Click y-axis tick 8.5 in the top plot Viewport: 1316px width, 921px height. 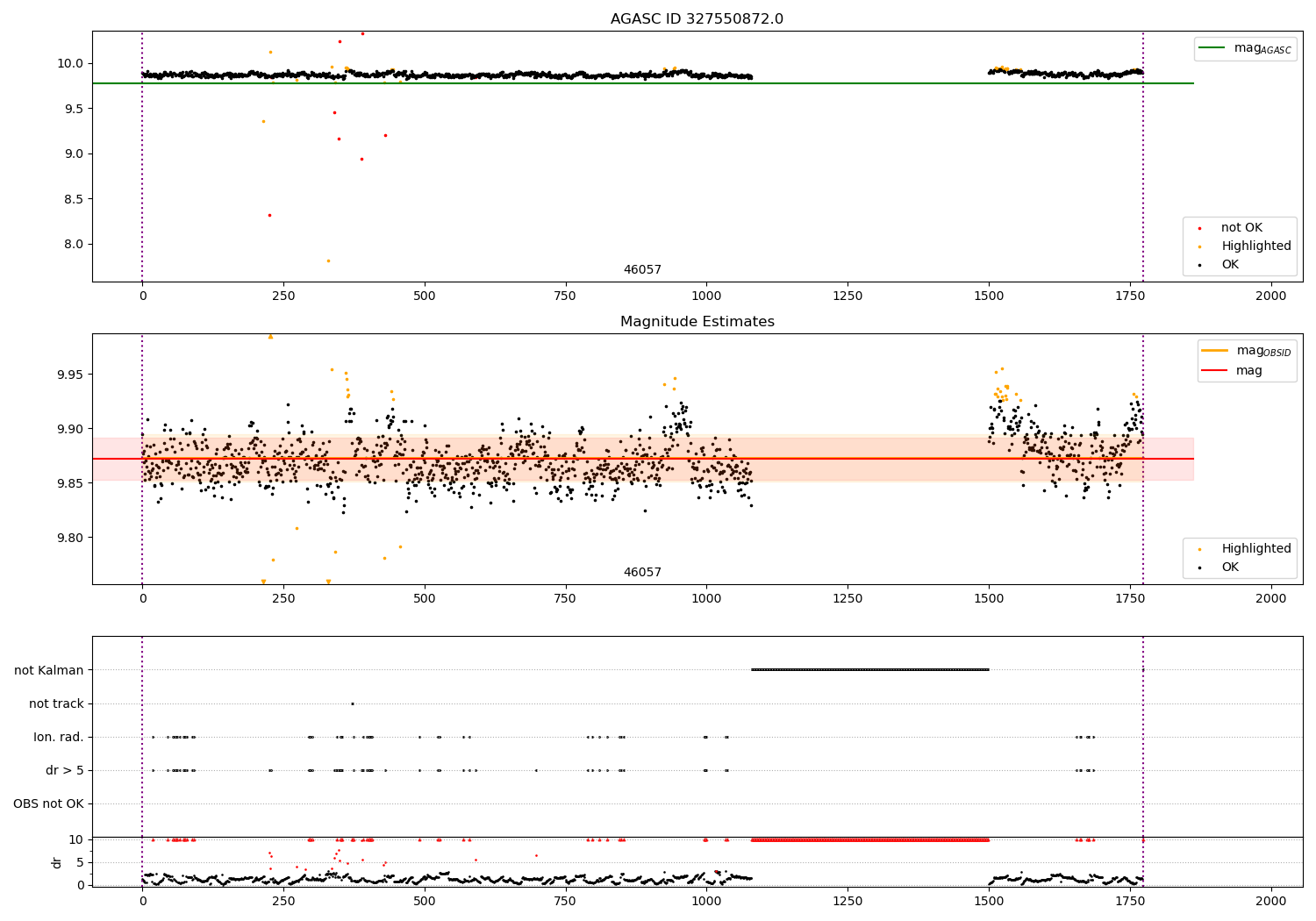[x=74, y=199]
